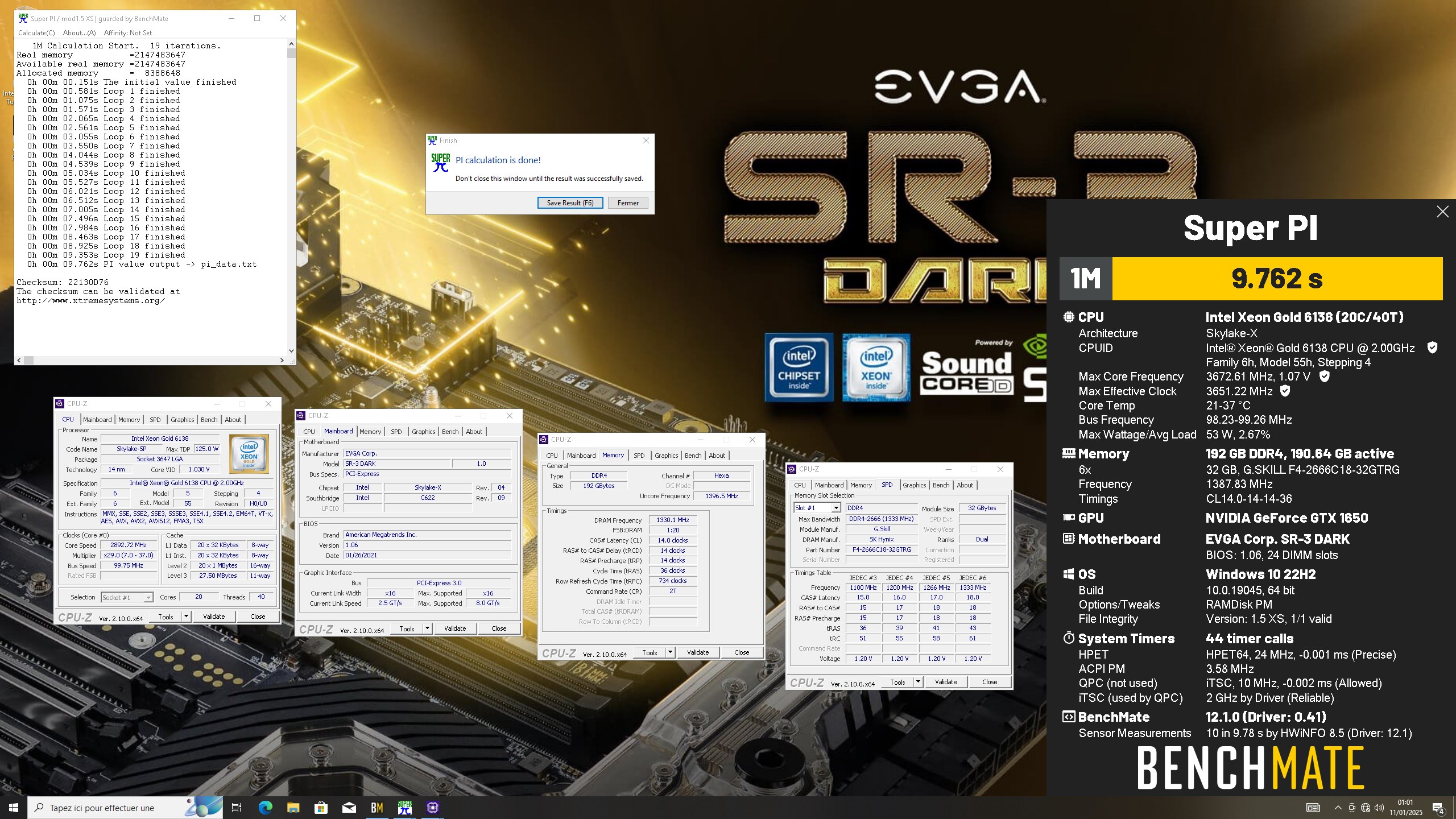Open the About...(A) menu in Super PI

[x=79, y=33]
